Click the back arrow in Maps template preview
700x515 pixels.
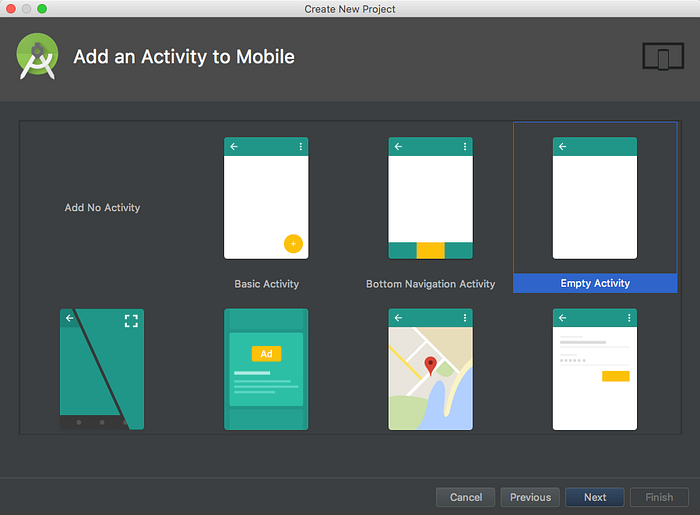(x=398, y=318)
